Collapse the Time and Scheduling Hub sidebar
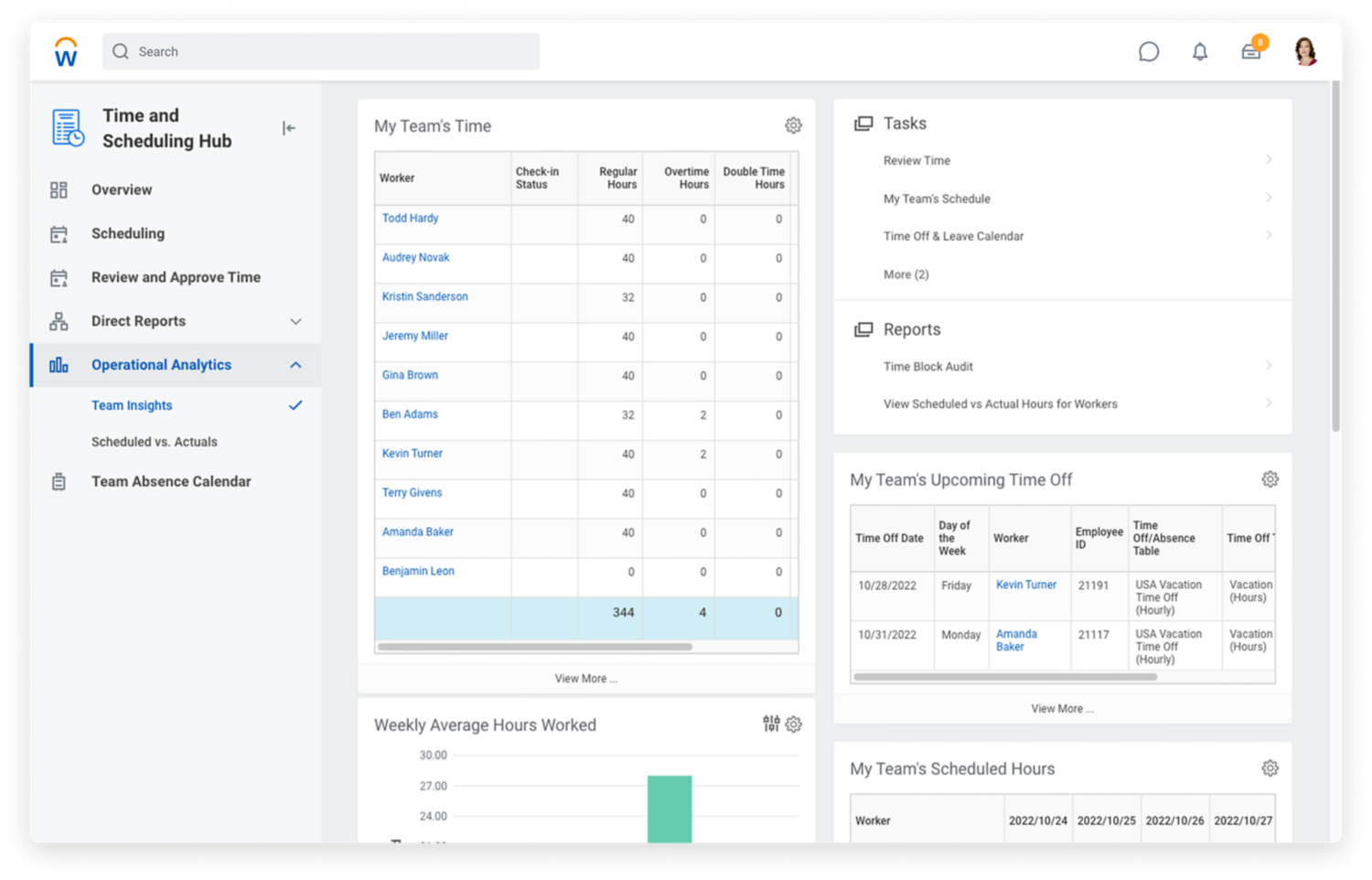Viewport: 1372px width, 880px height. [x=289, y=128]
